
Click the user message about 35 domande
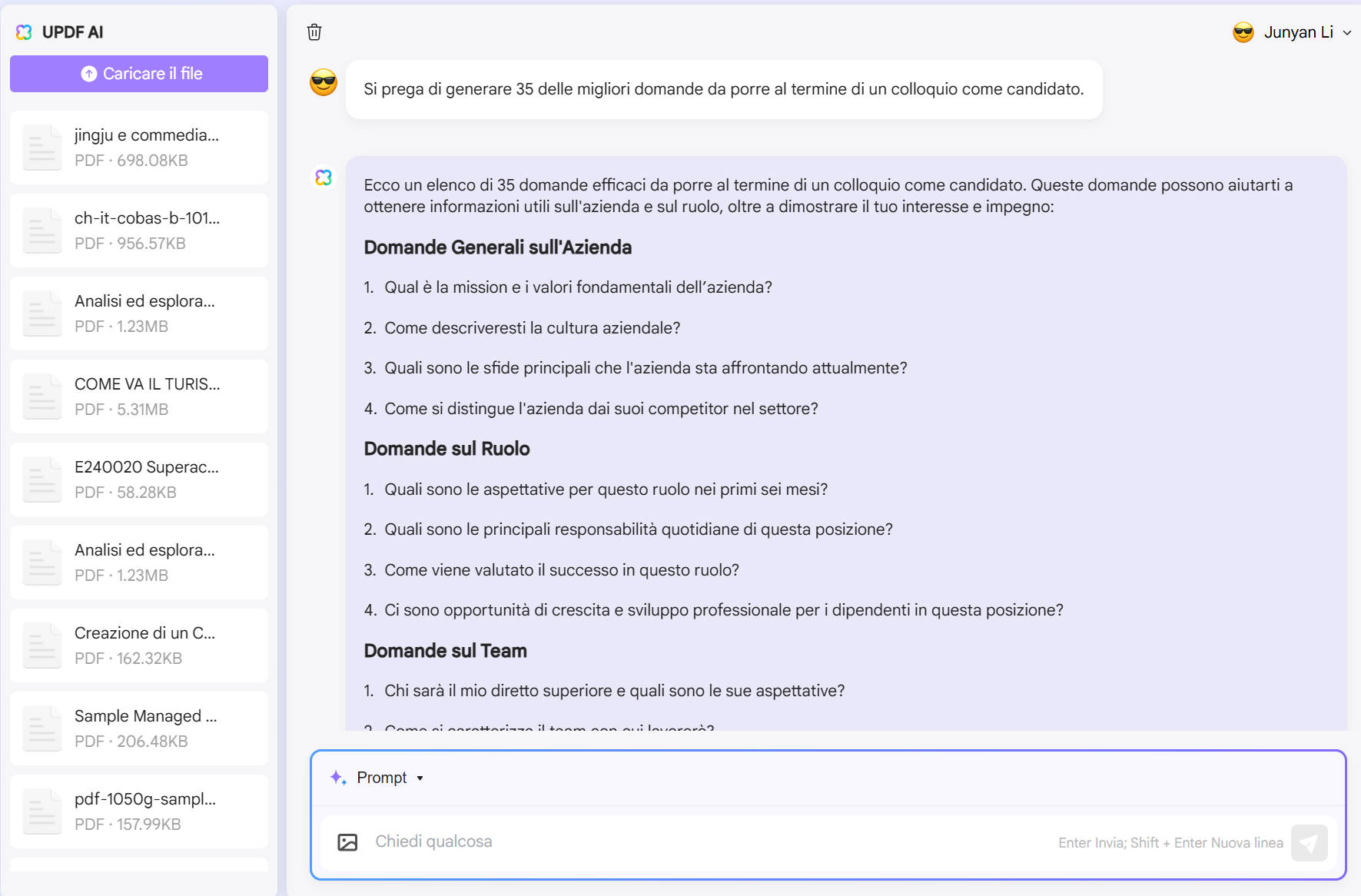(723, 89)
